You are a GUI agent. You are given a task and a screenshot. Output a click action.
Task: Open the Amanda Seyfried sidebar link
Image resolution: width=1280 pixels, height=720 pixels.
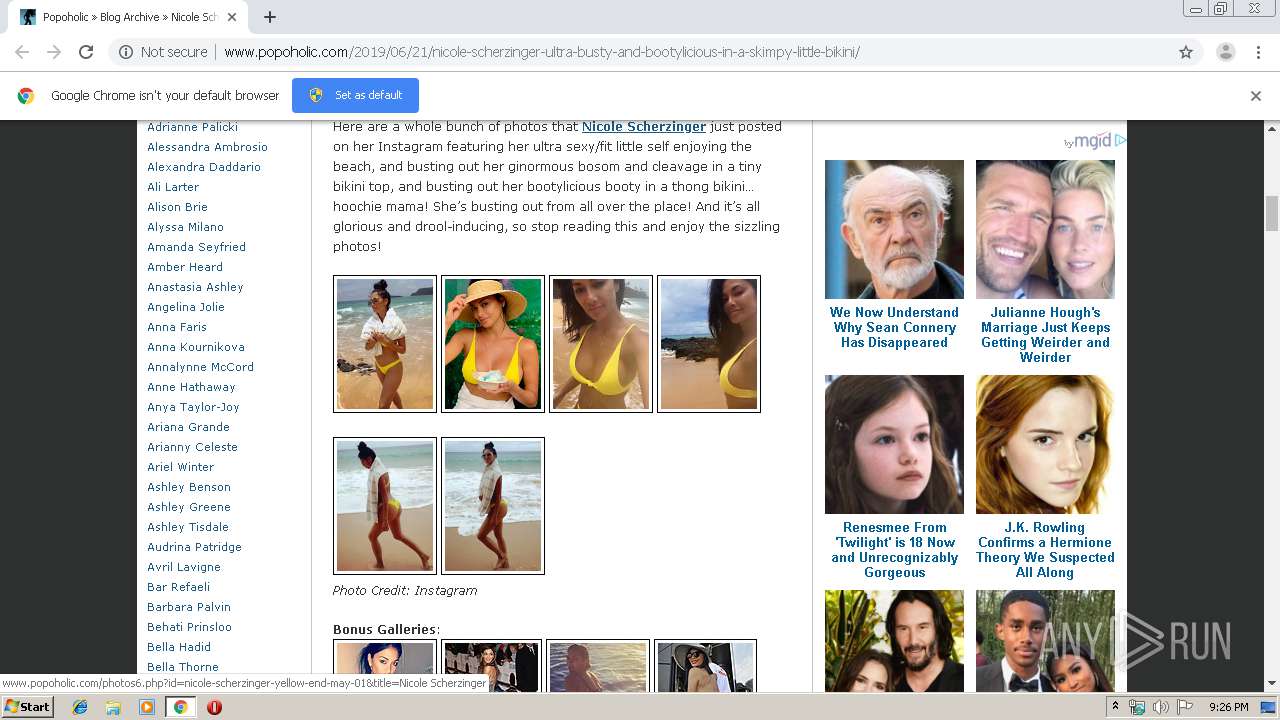(x=197, y=247)
